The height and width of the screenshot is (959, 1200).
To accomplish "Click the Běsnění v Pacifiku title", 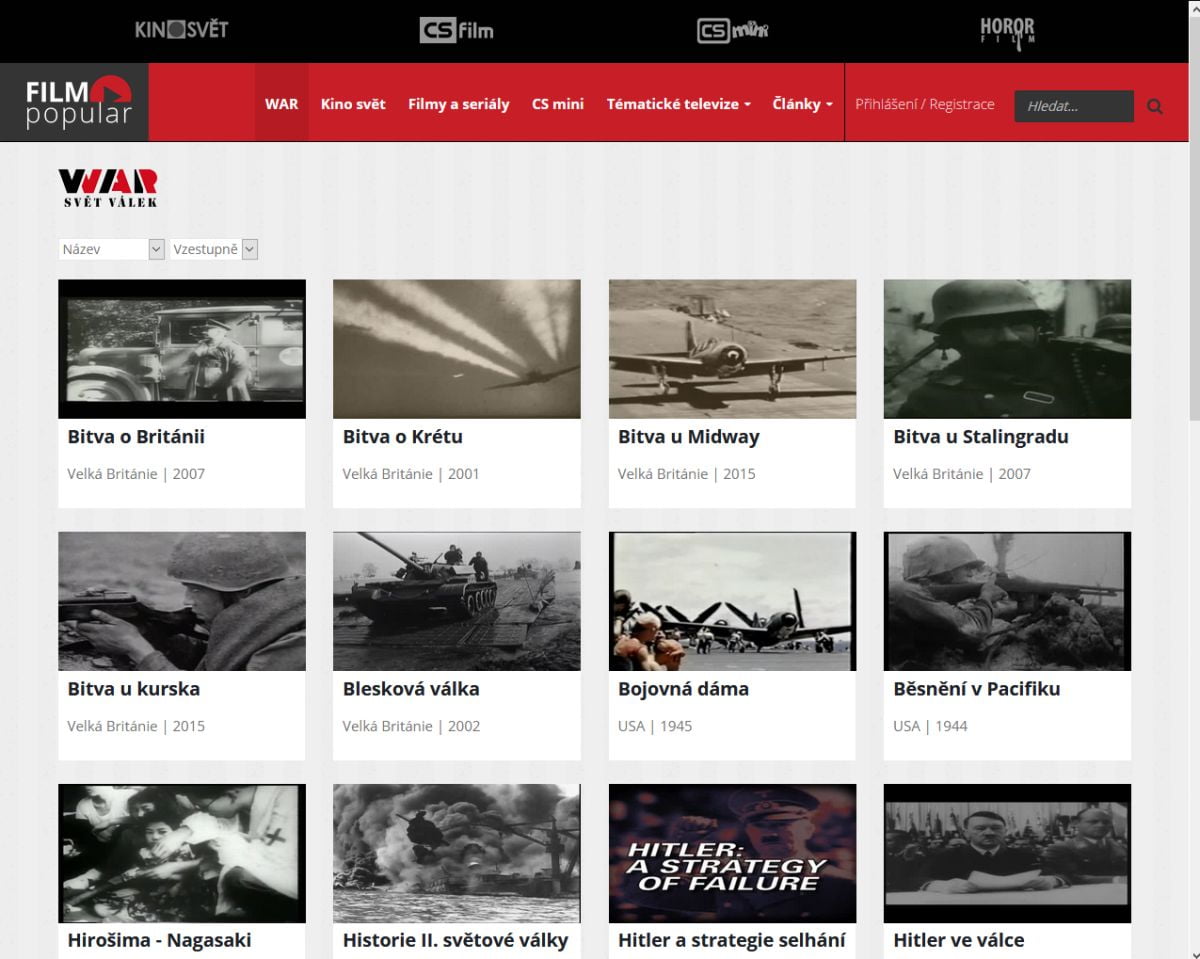I will click(977, 689).
